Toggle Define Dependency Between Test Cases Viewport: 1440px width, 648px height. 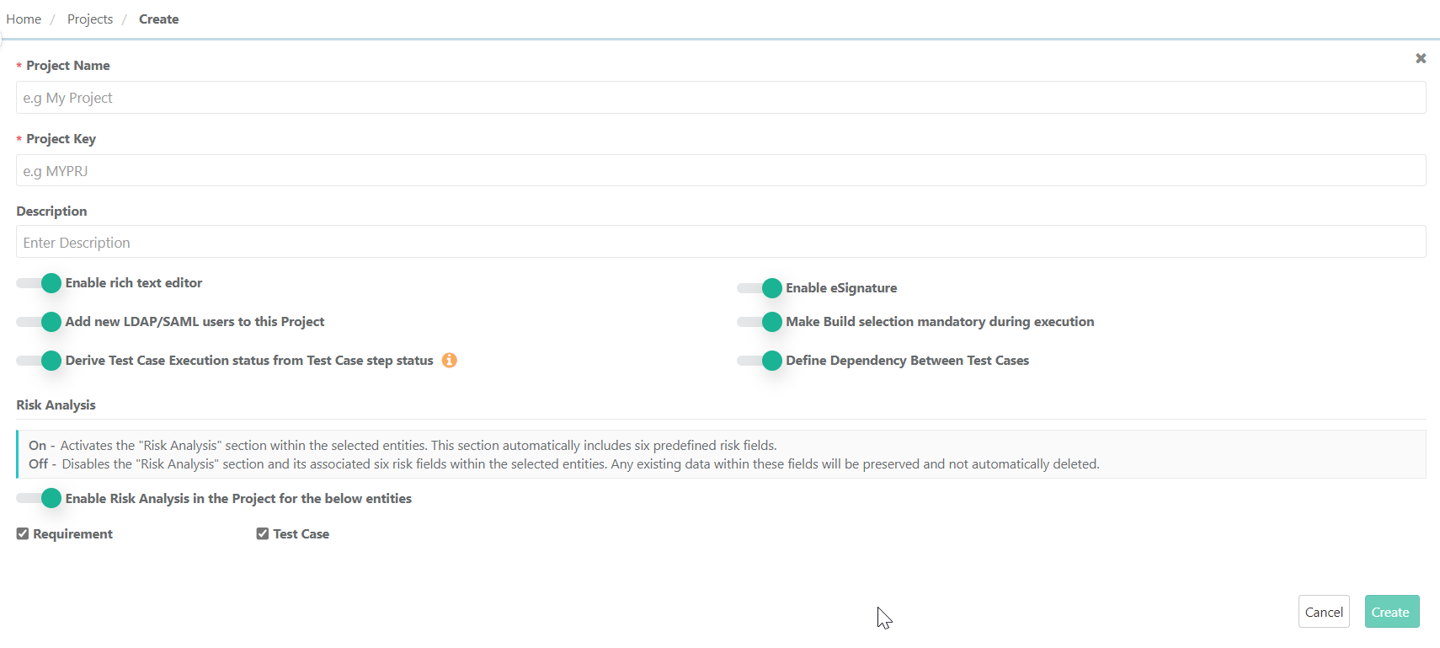coord(760,360)
